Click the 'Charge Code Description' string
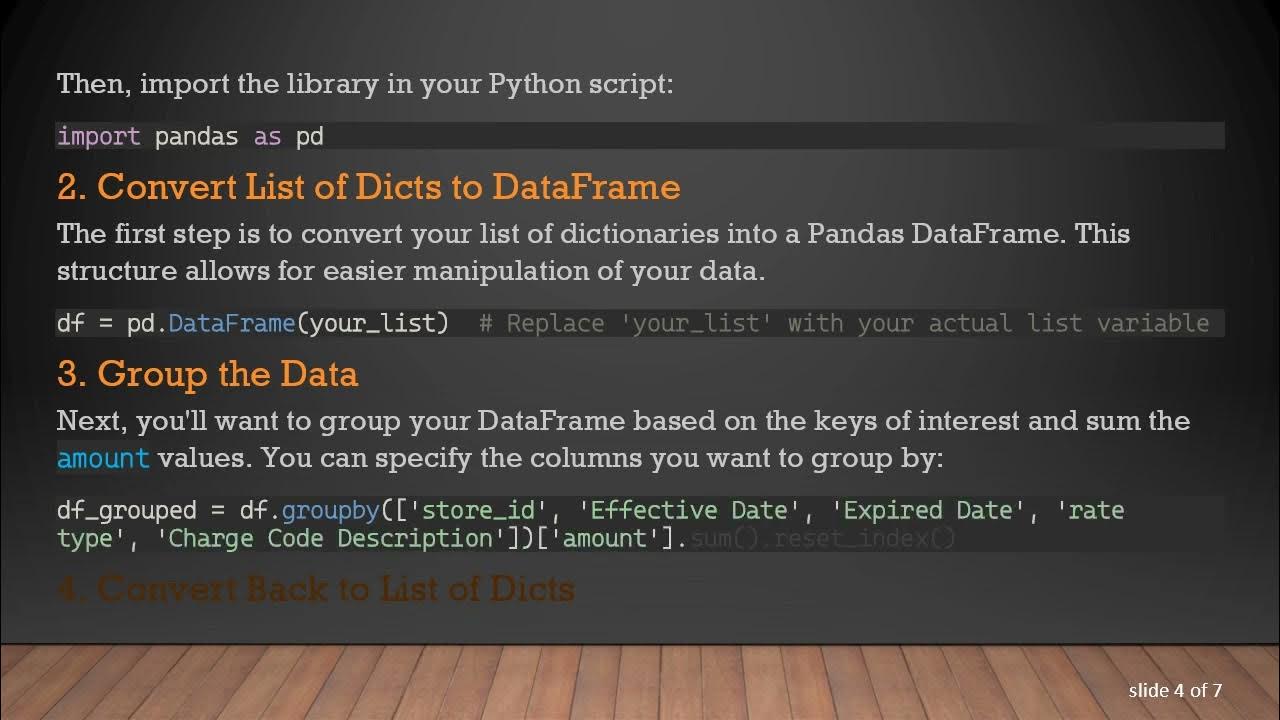 (x=331, y=538)
